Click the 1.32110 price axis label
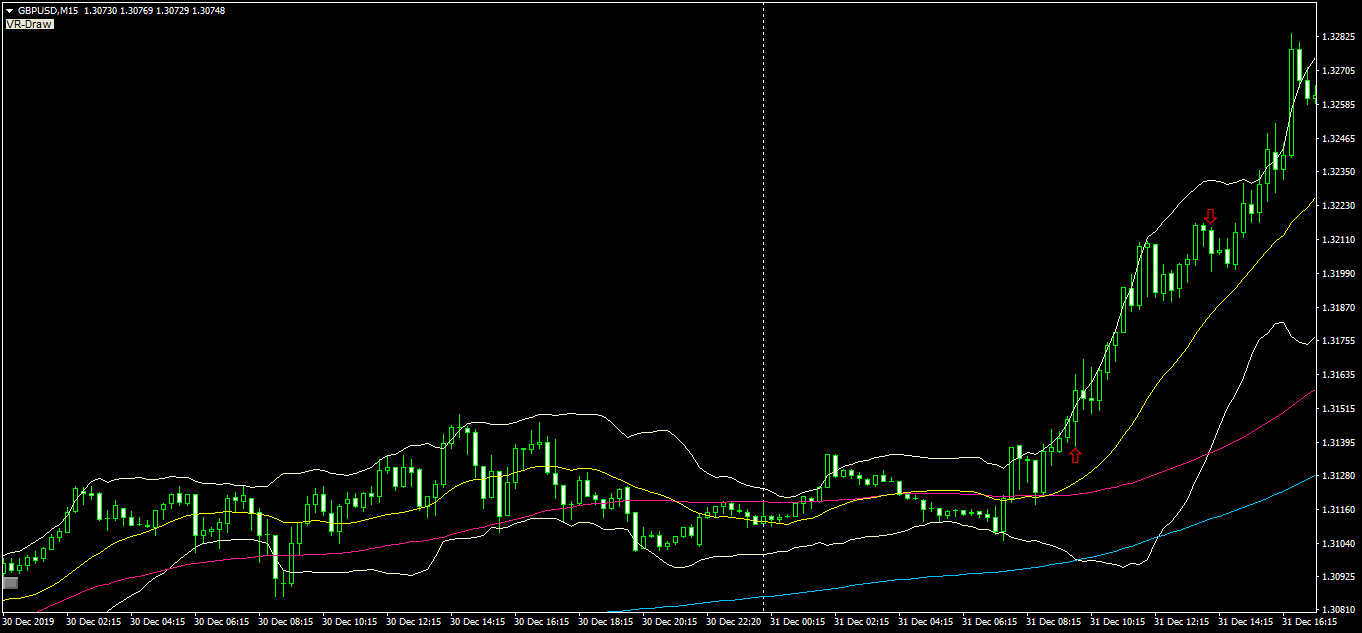This screenshot has width=1362, height=633. 1338,240
